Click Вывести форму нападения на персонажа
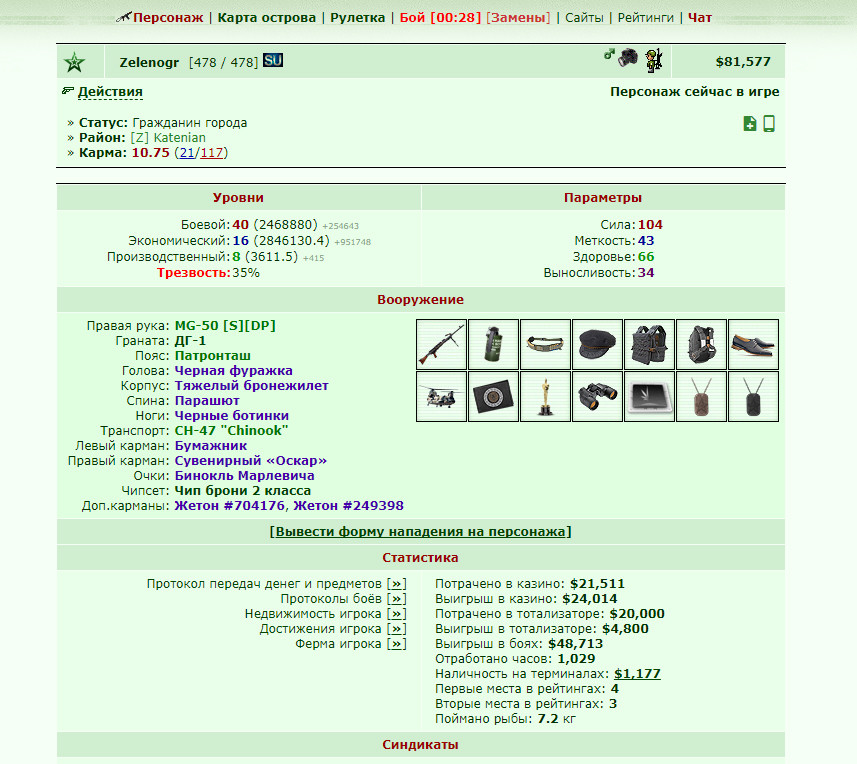This screenshot has width=857, height=764. 420,532
